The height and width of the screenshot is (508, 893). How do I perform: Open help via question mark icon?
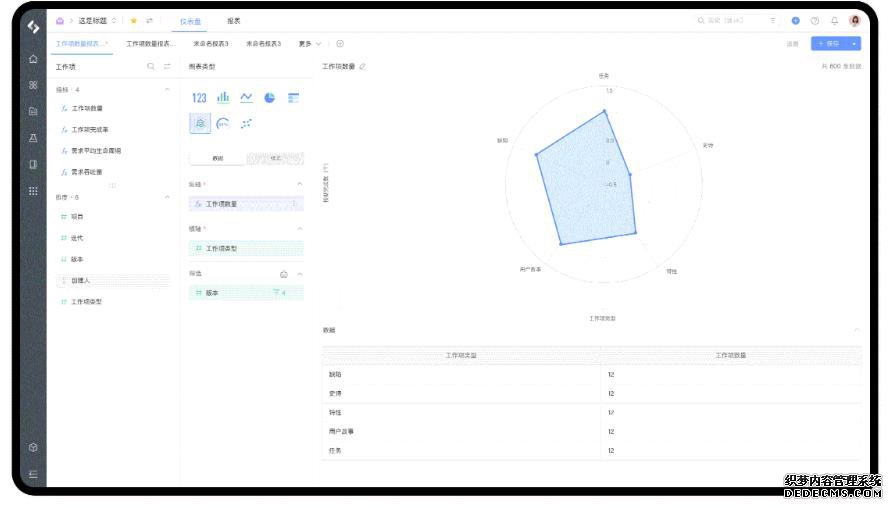pos(815,21)
